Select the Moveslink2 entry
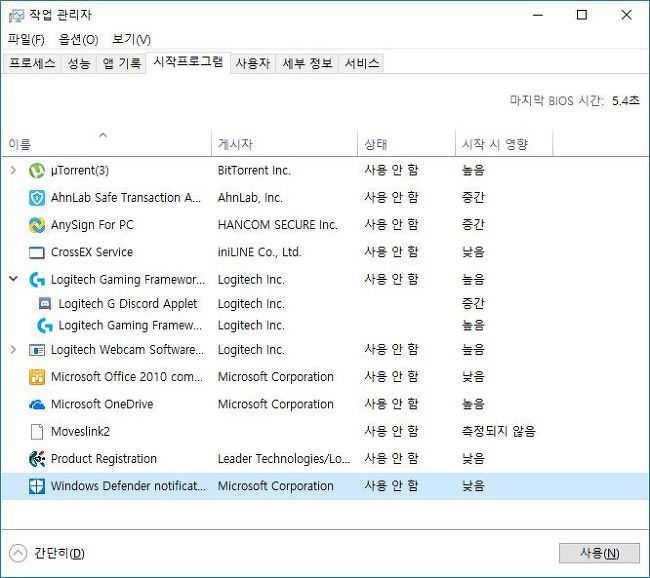 [x=80, y=432]
